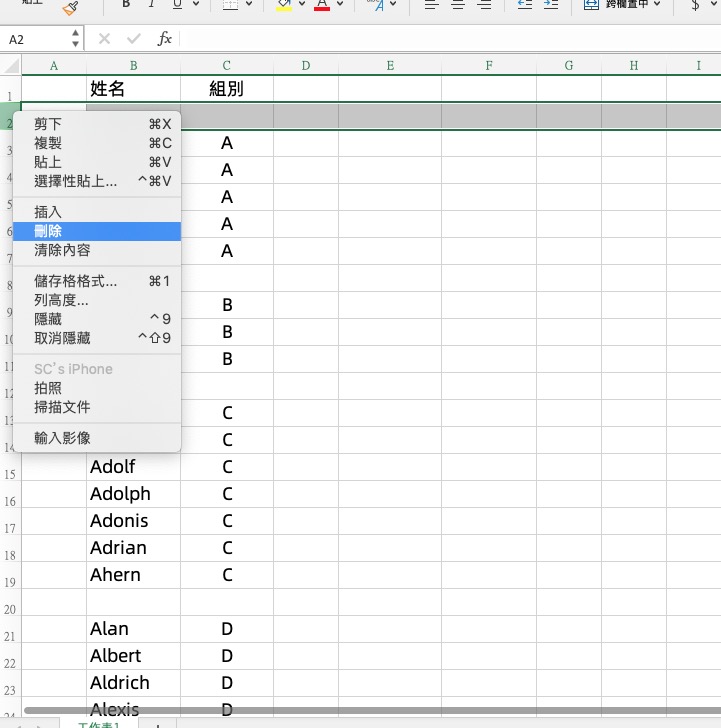Select column H header
This screenshot has width=721, height=728.
(x=634, y=65)
